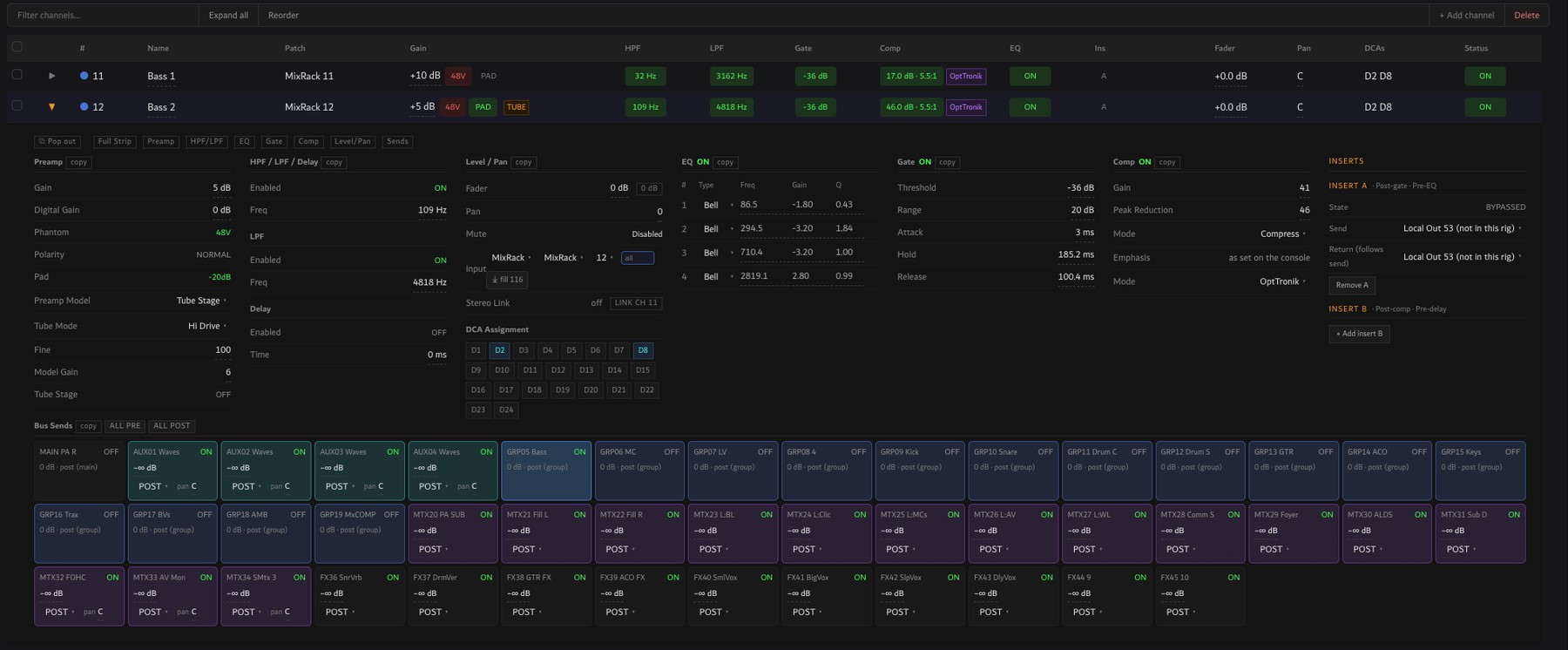1568x650 pixels.
Task: Toggle DCA assignment D2
Action: click(x=499, y=350)
